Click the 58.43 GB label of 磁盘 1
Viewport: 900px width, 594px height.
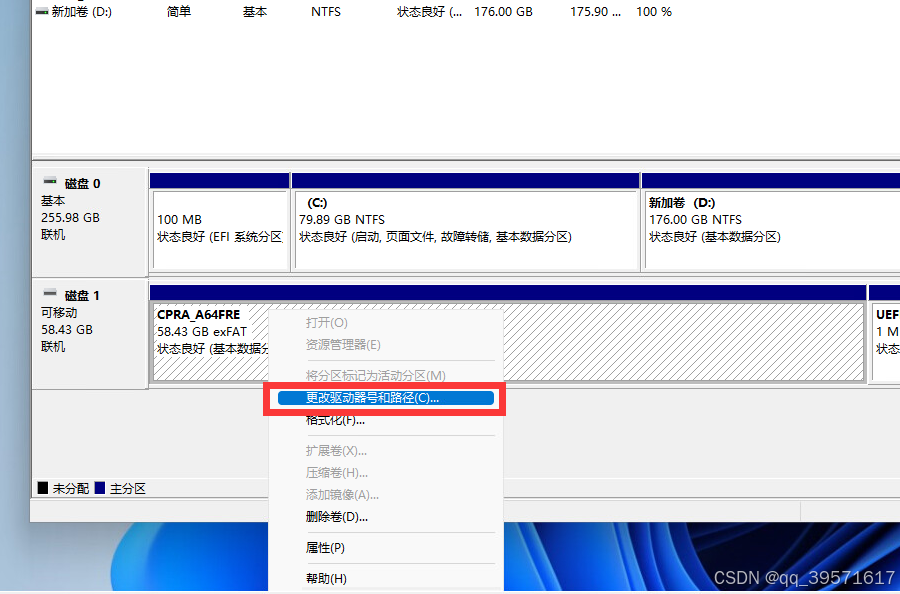tap(67, 330)
